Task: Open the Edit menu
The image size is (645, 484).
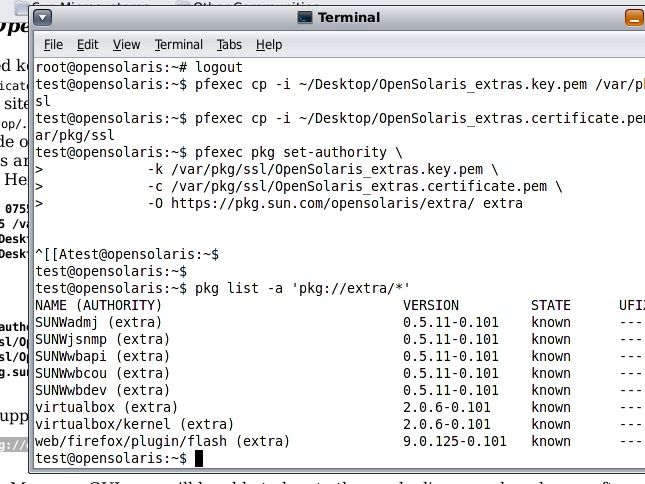Action: (x=88, y=44)
